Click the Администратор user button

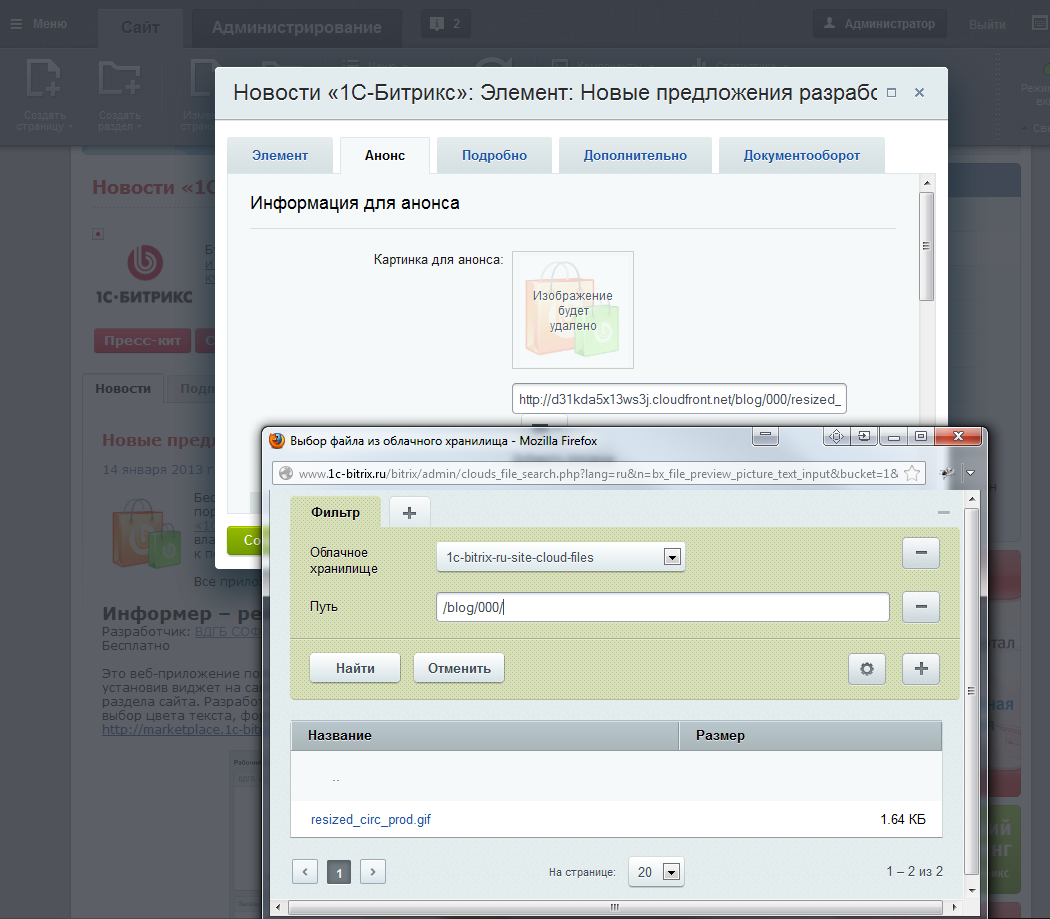[880, 24]
